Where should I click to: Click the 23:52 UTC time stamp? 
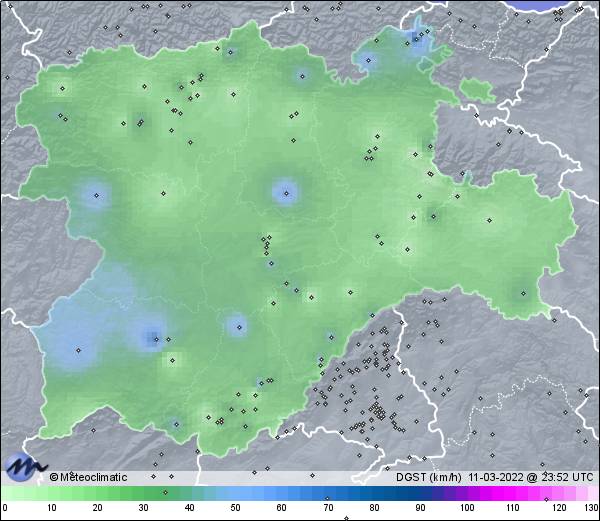tap(566, 477)
